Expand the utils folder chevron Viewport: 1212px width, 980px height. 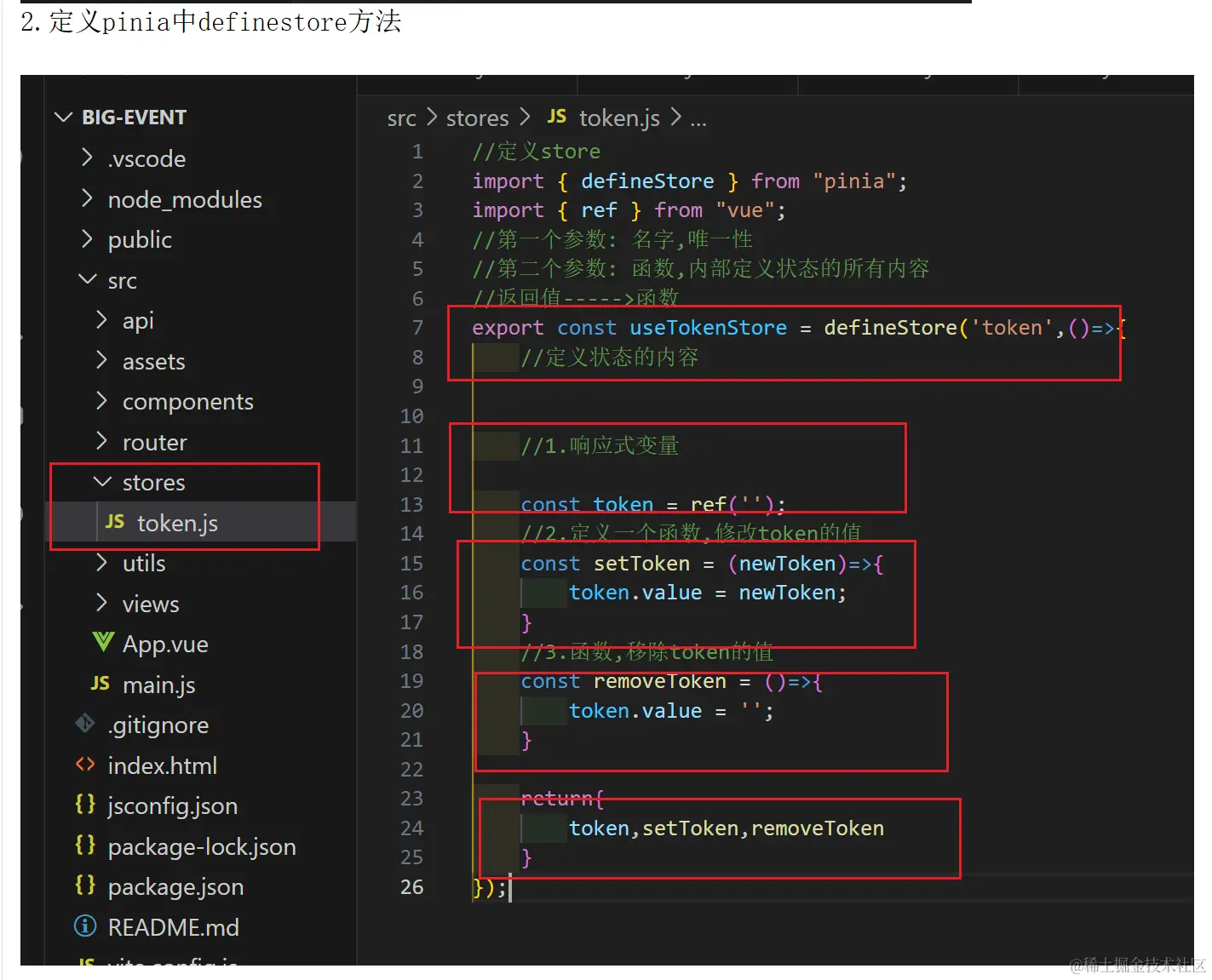(101, 563)
